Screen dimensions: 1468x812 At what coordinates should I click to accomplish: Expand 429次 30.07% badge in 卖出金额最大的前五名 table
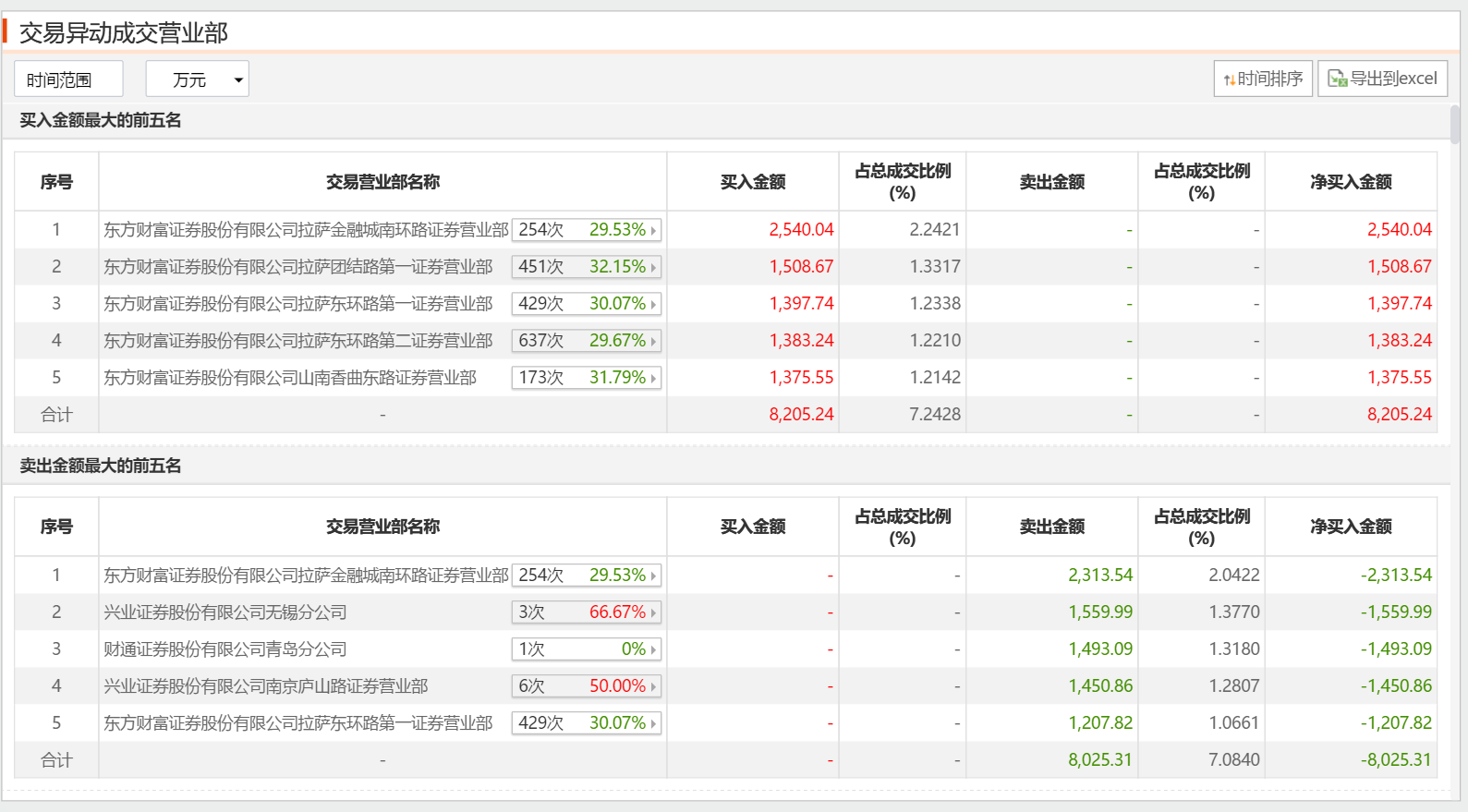point(587,723)
